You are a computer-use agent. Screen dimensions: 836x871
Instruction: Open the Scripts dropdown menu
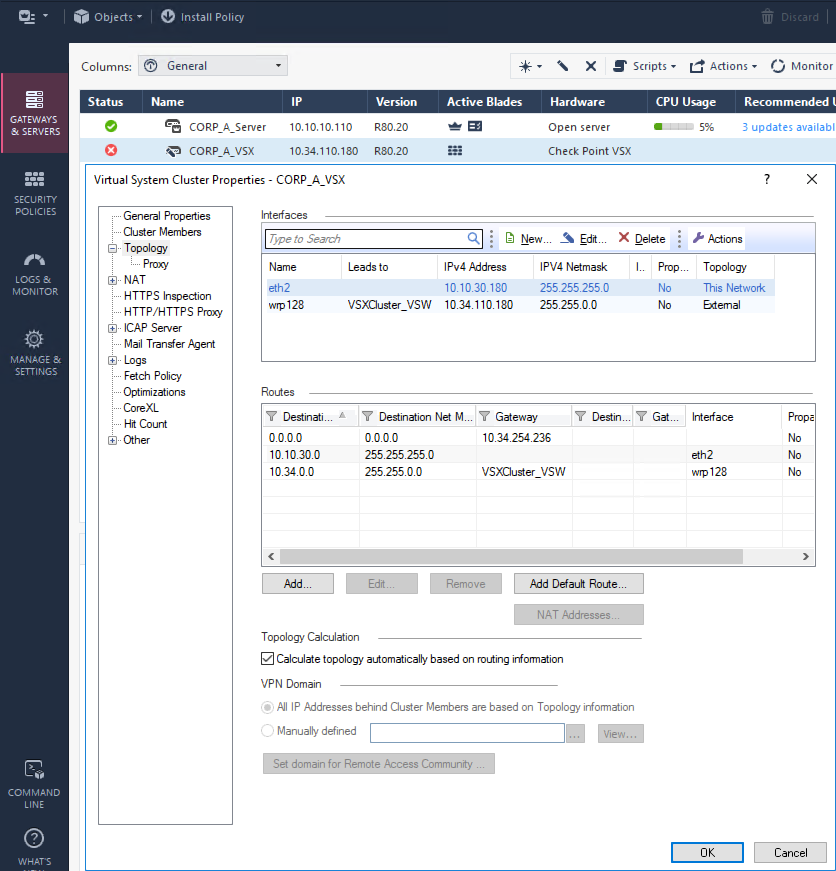[644, 67]
